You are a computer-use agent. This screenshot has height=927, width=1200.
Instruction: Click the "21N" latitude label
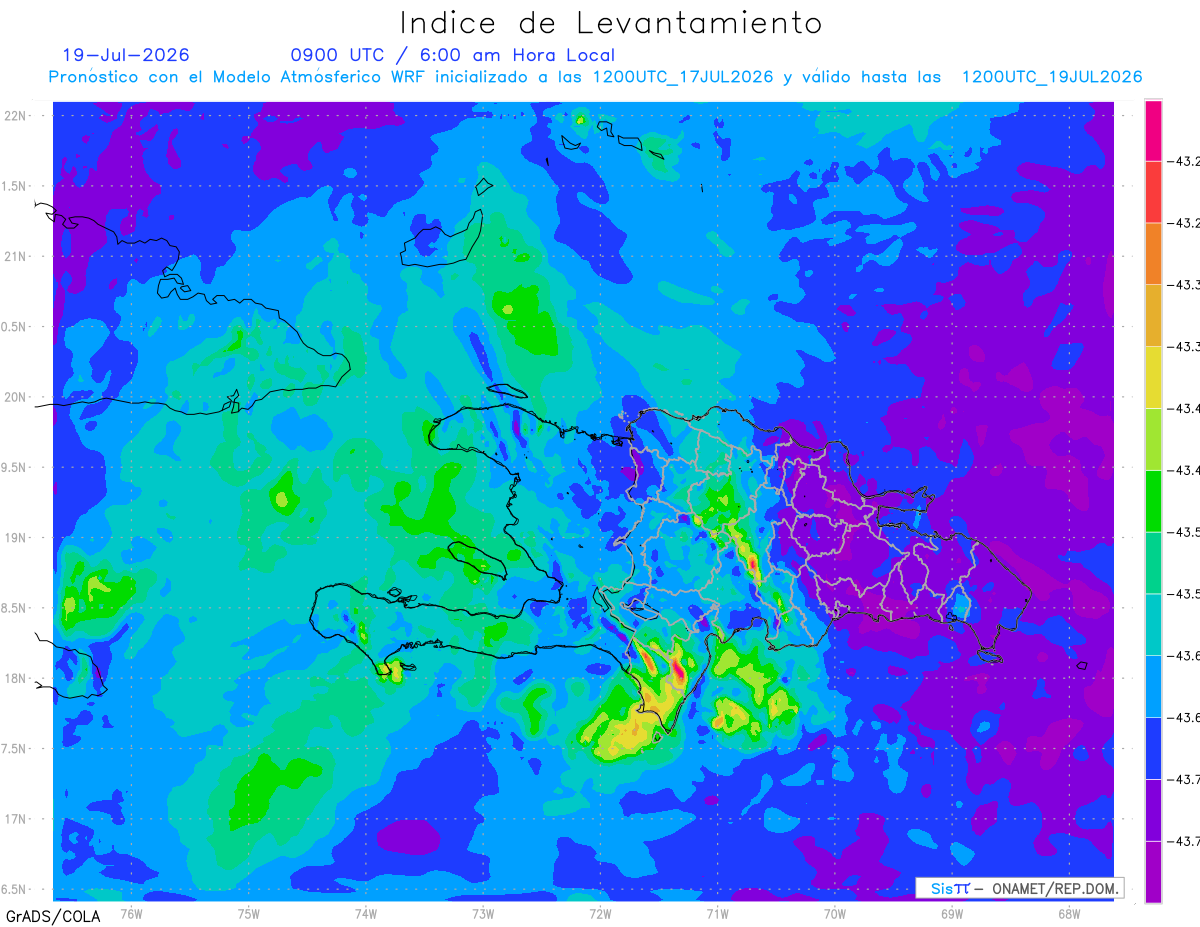17,256
